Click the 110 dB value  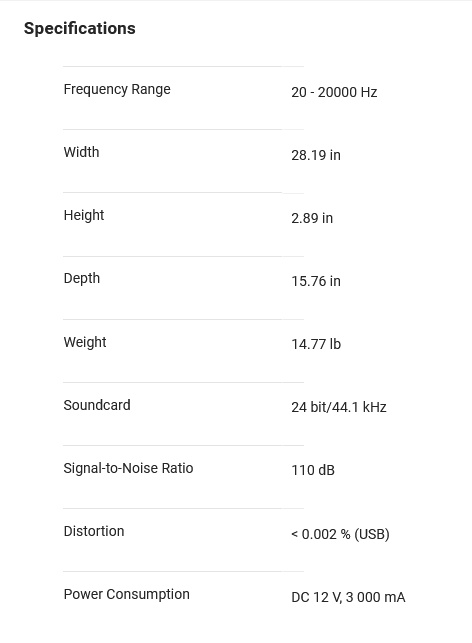[313, 470]
